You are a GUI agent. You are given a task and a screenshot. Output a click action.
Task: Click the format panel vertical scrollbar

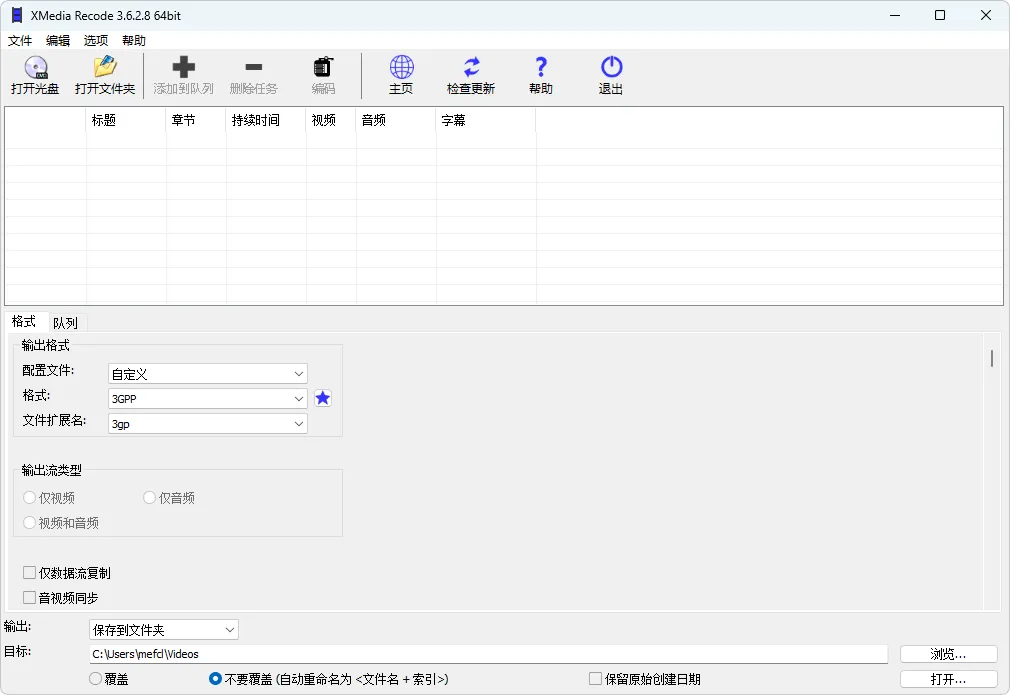click(992, 358)
